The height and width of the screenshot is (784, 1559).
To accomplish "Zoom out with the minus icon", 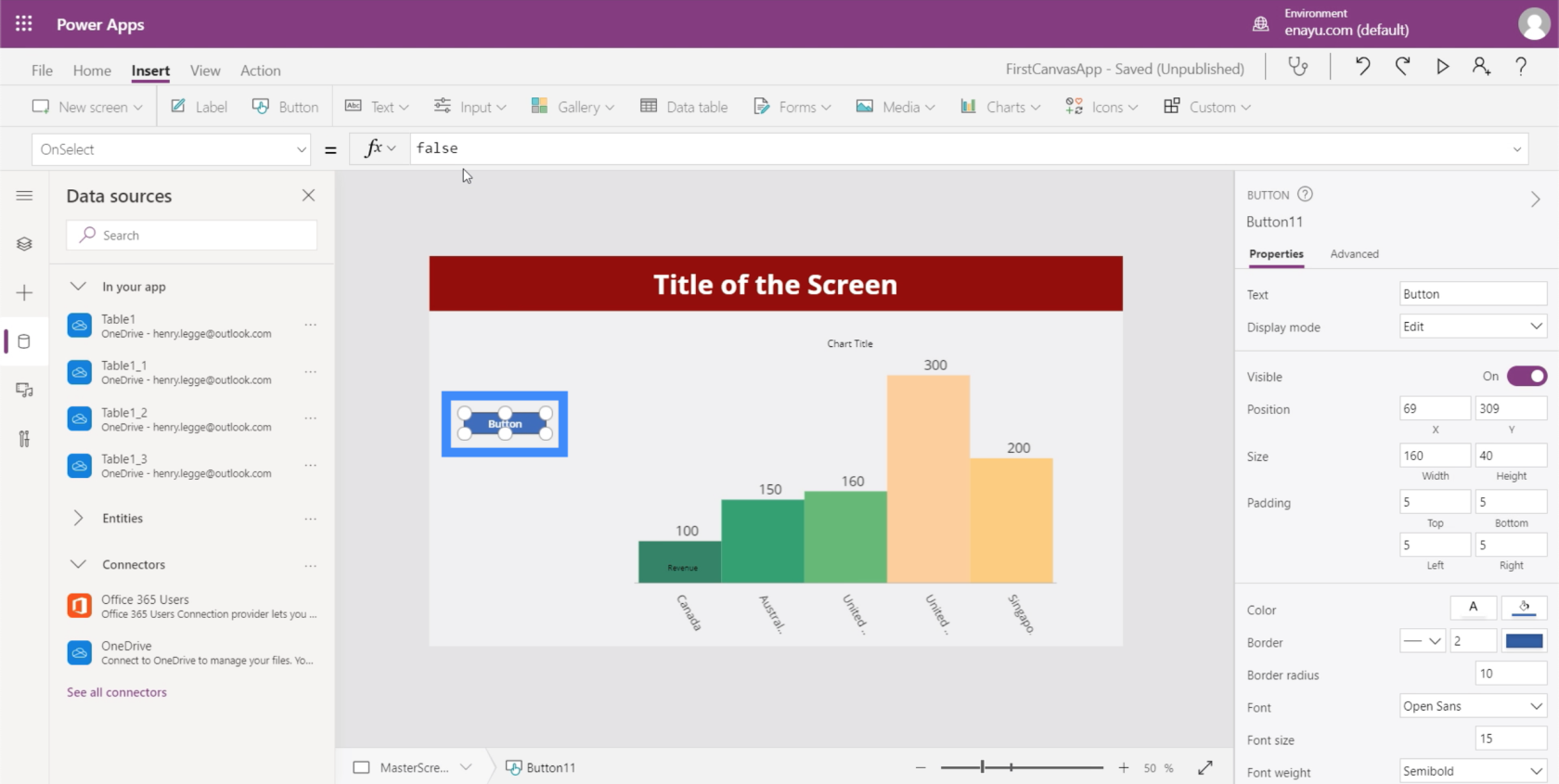I will pos(921,767).
